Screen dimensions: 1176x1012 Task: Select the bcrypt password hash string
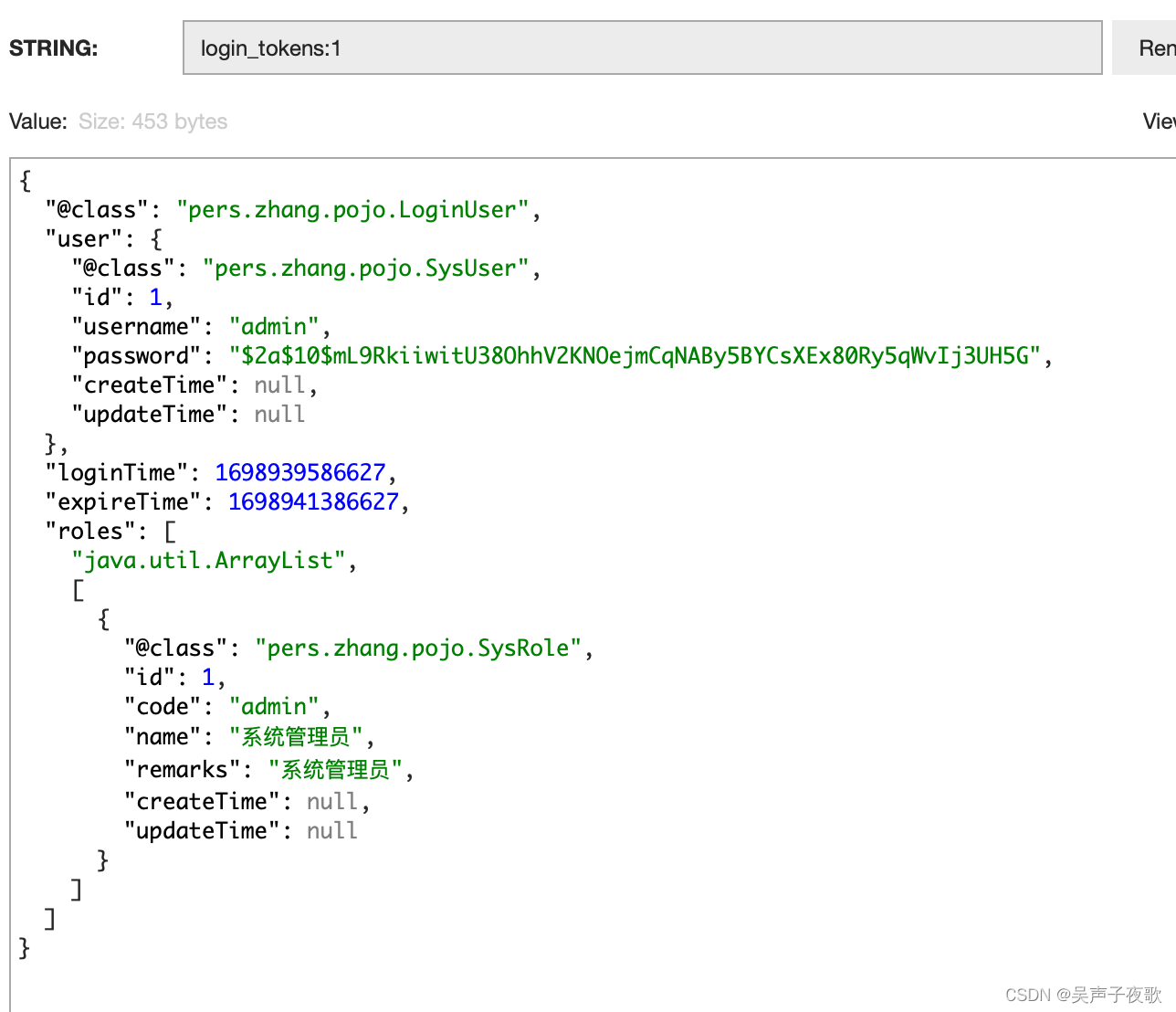[x=635, y=356]
